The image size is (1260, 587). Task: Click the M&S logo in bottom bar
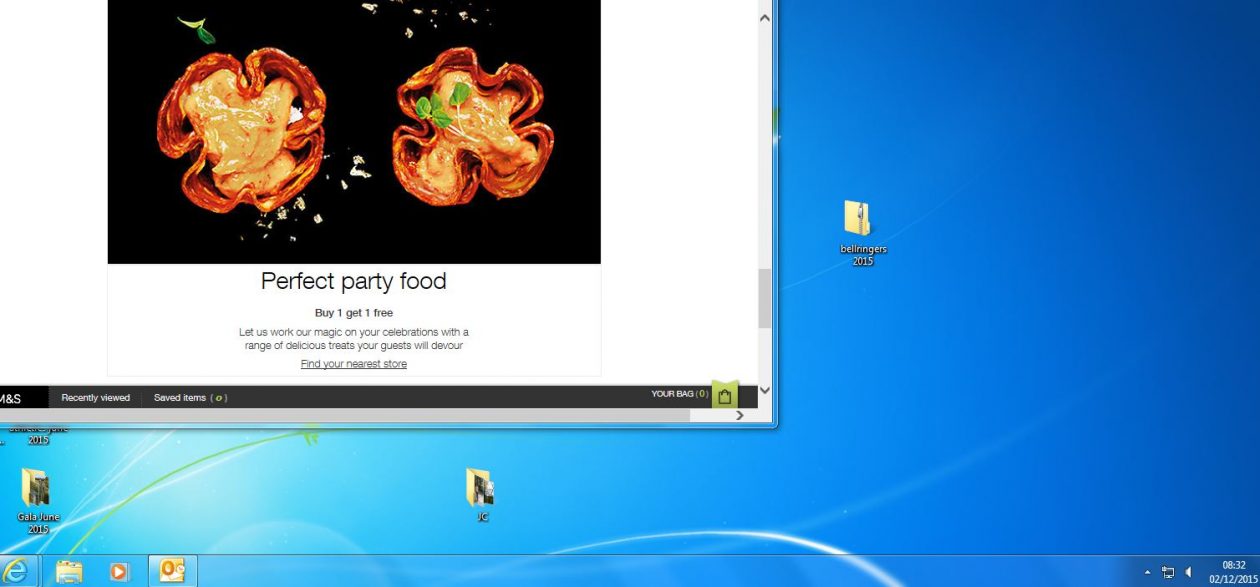[x=12, y=398]
